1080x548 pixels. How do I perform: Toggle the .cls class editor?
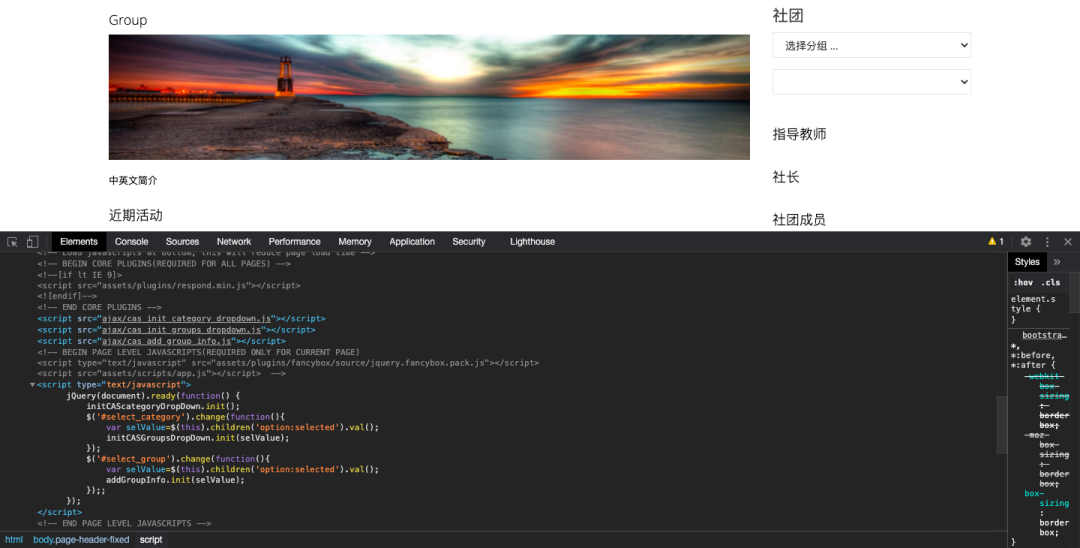pyautogui.click(x=1050, y=282)
